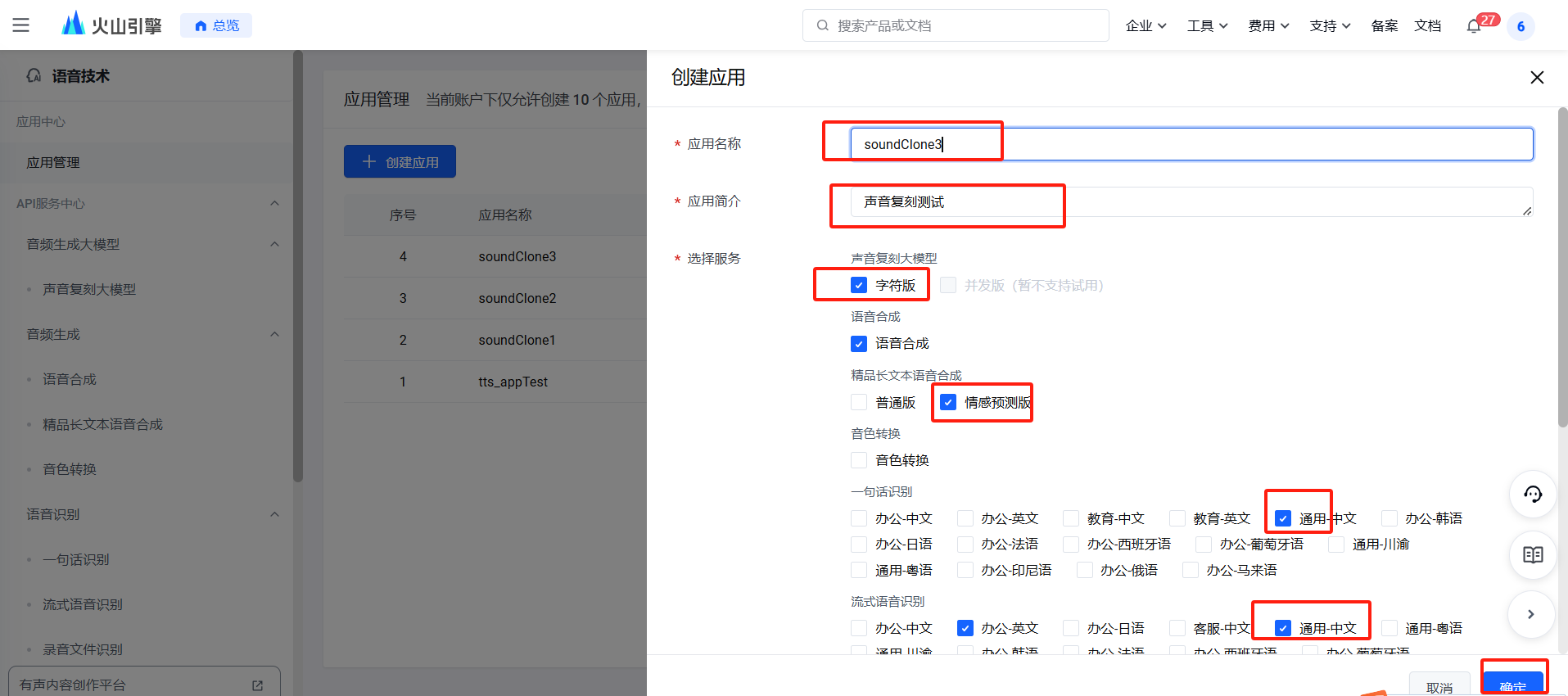
Task: Open 音色转换 sidebar item
Action: pyautogui.click(x=70, y=469)
